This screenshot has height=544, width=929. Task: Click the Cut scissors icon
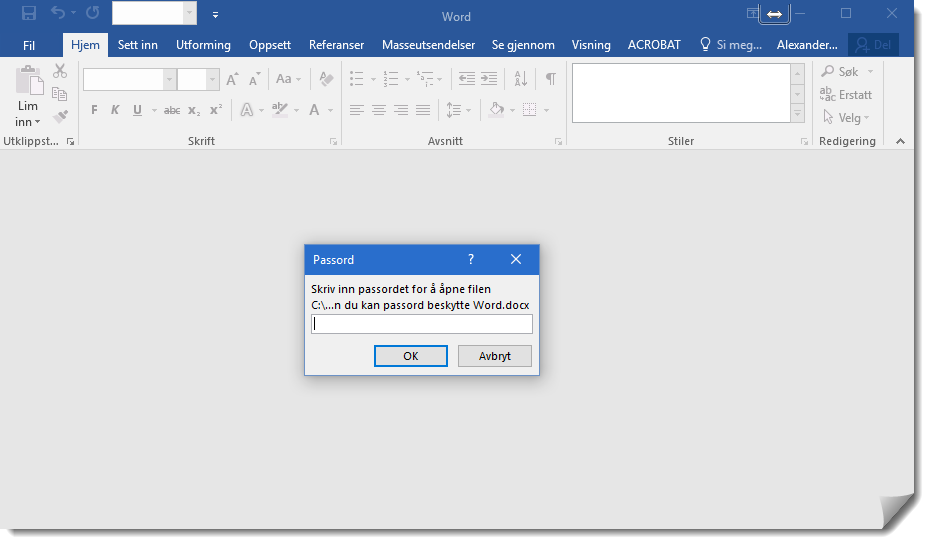(59, 71)
